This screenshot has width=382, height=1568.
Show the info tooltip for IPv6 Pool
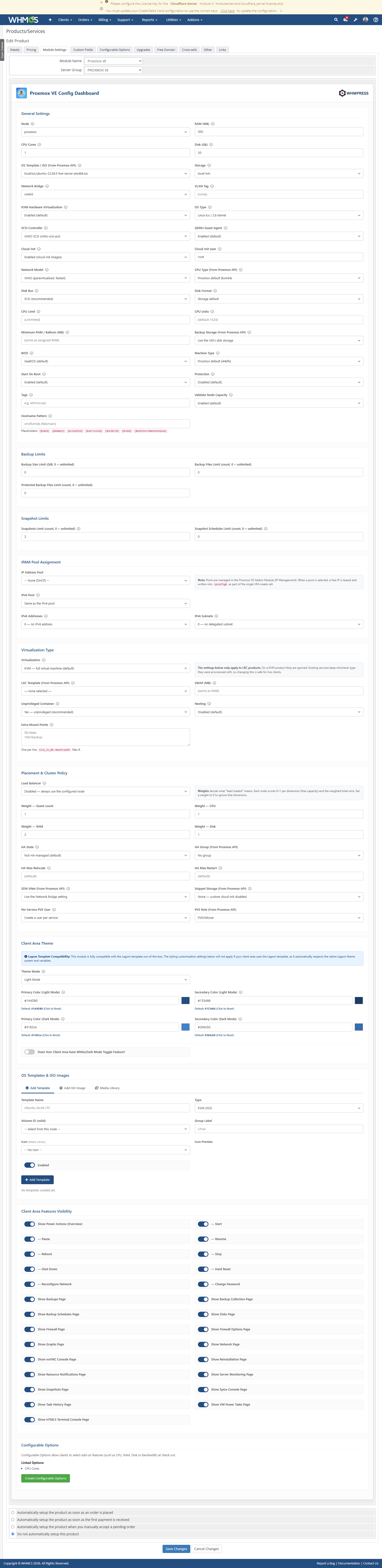[38, 595]
